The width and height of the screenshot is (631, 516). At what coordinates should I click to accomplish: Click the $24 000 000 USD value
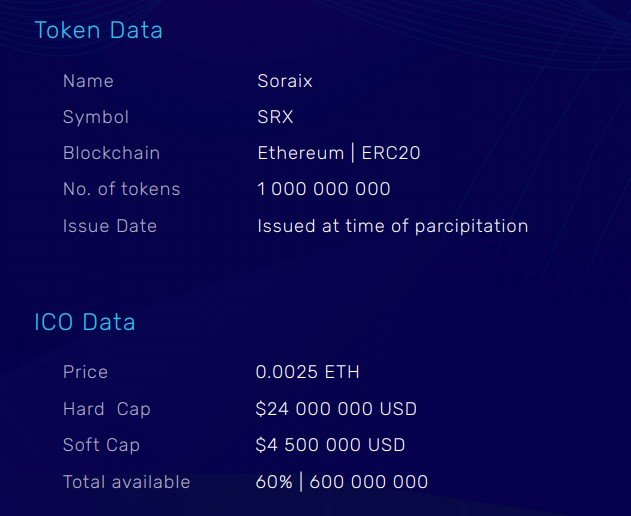[x=336, y=409]
